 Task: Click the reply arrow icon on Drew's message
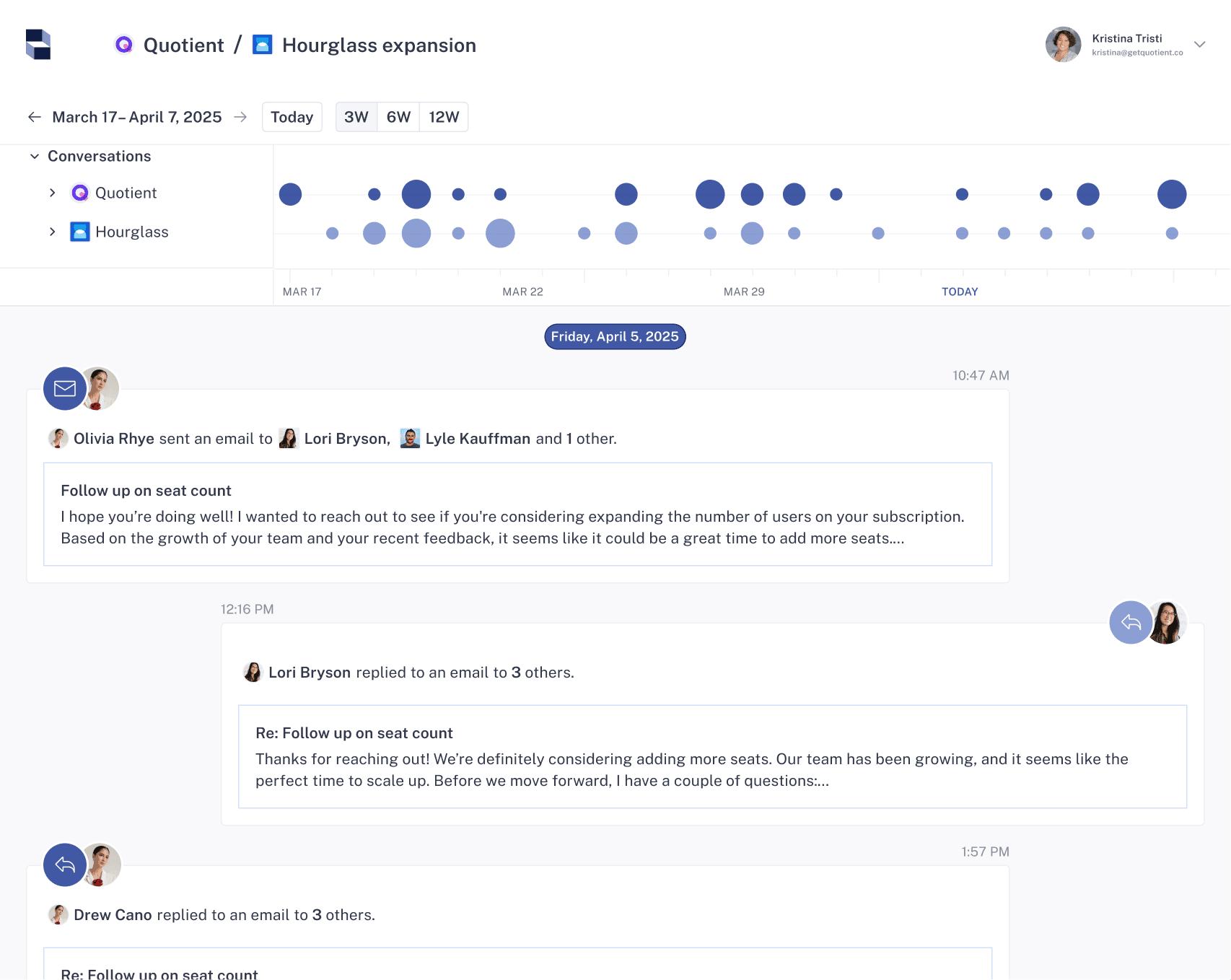pos(65,865)
